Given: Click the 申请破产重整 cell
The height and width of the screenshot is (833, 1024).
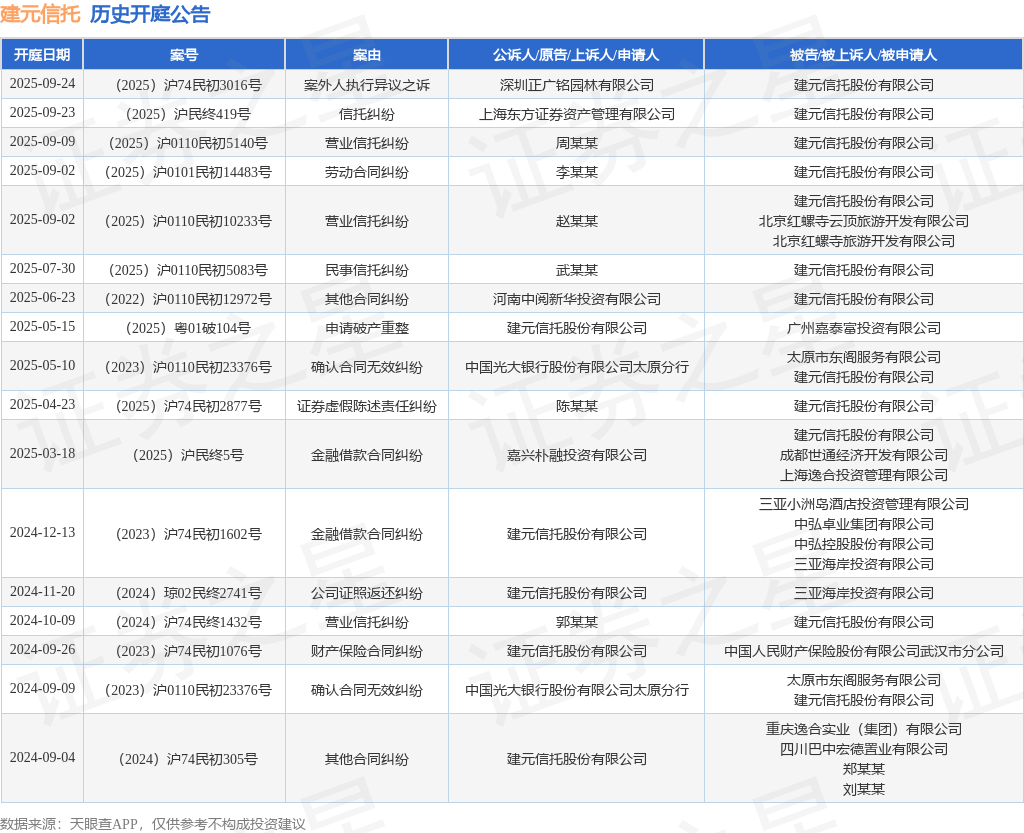Looking at the screenshot, I should [367, 328].
